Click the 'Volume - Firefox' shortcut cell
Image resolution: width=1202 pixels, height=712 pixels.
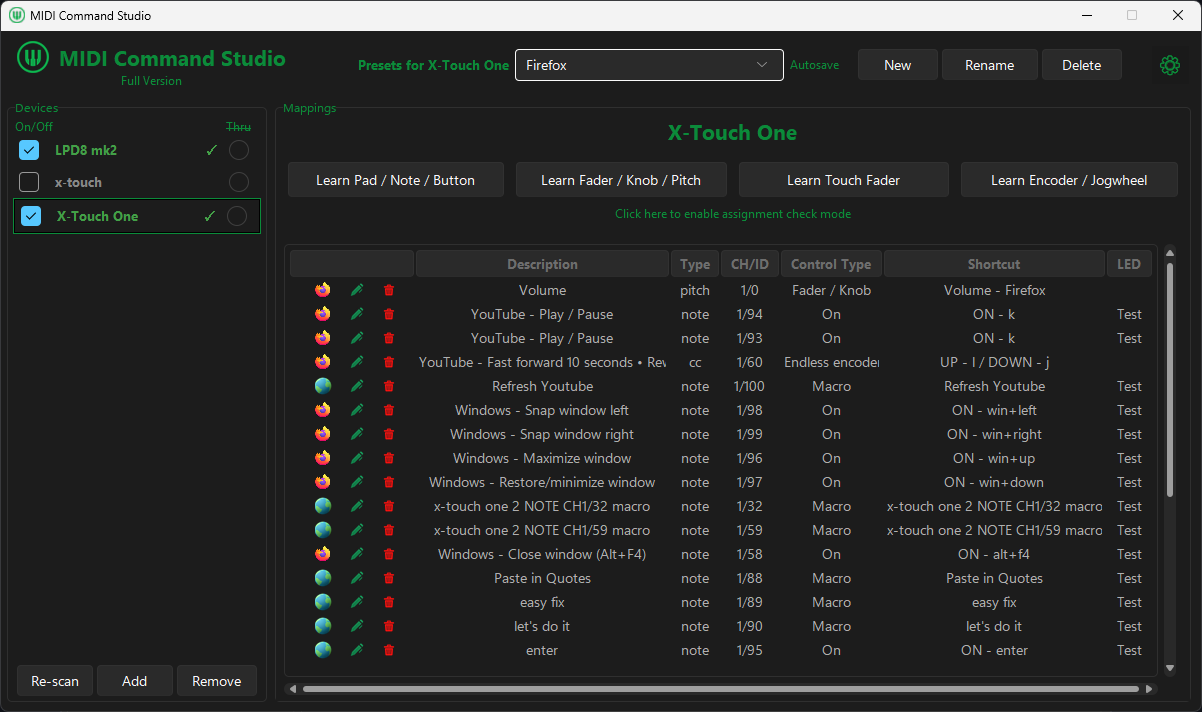994,290
